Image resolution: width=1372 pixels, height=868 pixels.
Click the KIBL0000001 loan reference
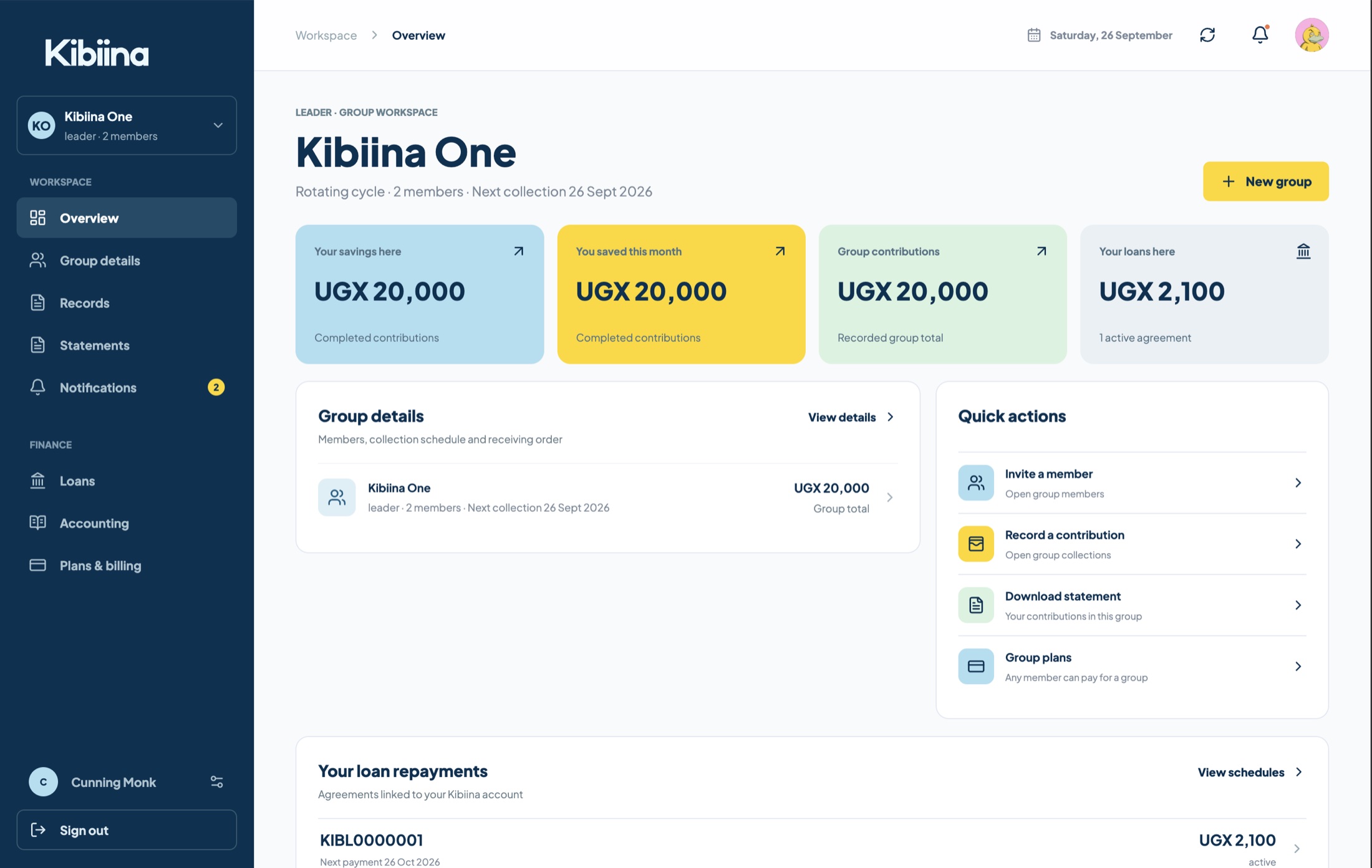coord(372,840)
